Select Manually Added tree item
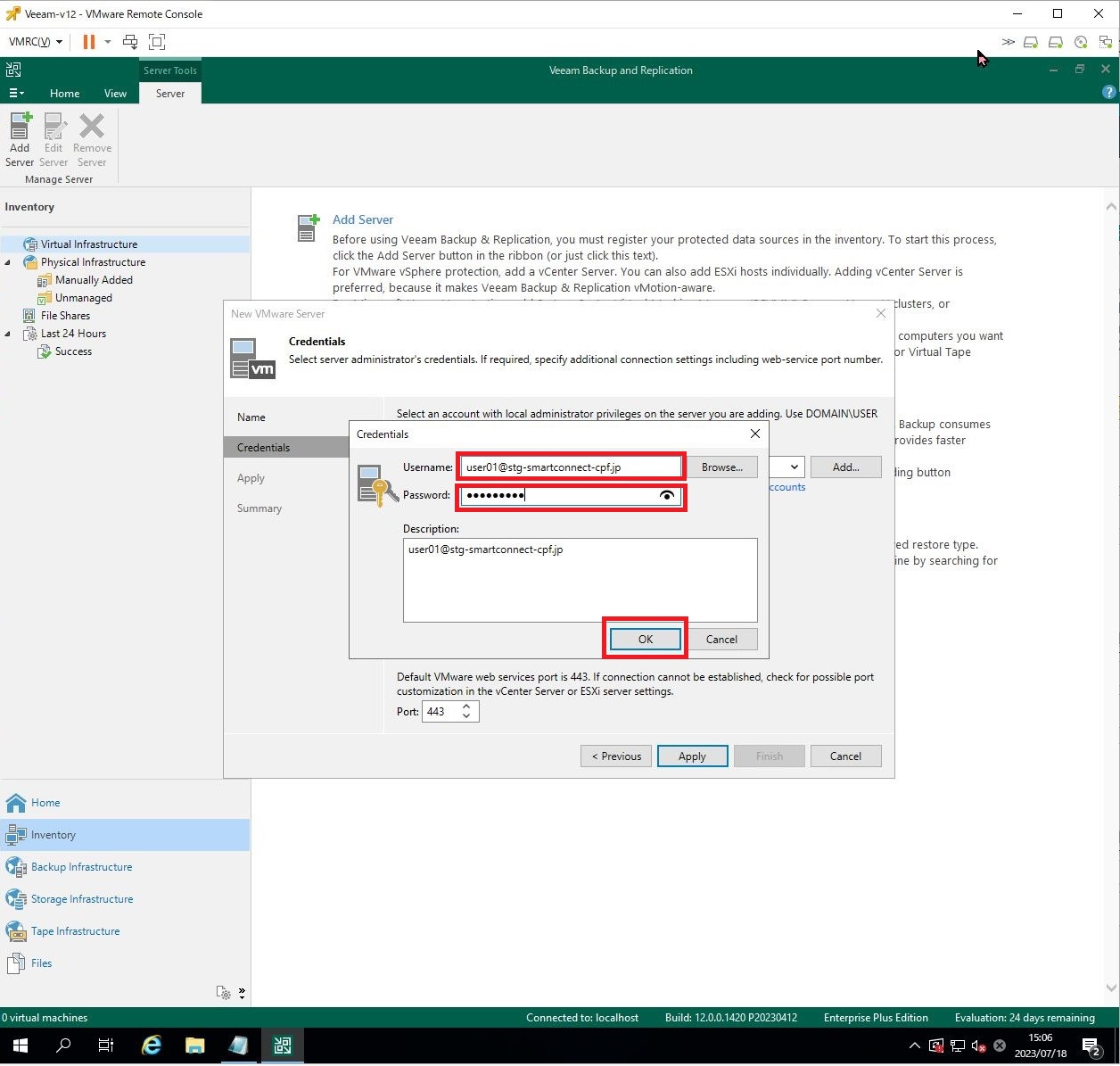The image size is (1120, 1066). tap(94, 280)
